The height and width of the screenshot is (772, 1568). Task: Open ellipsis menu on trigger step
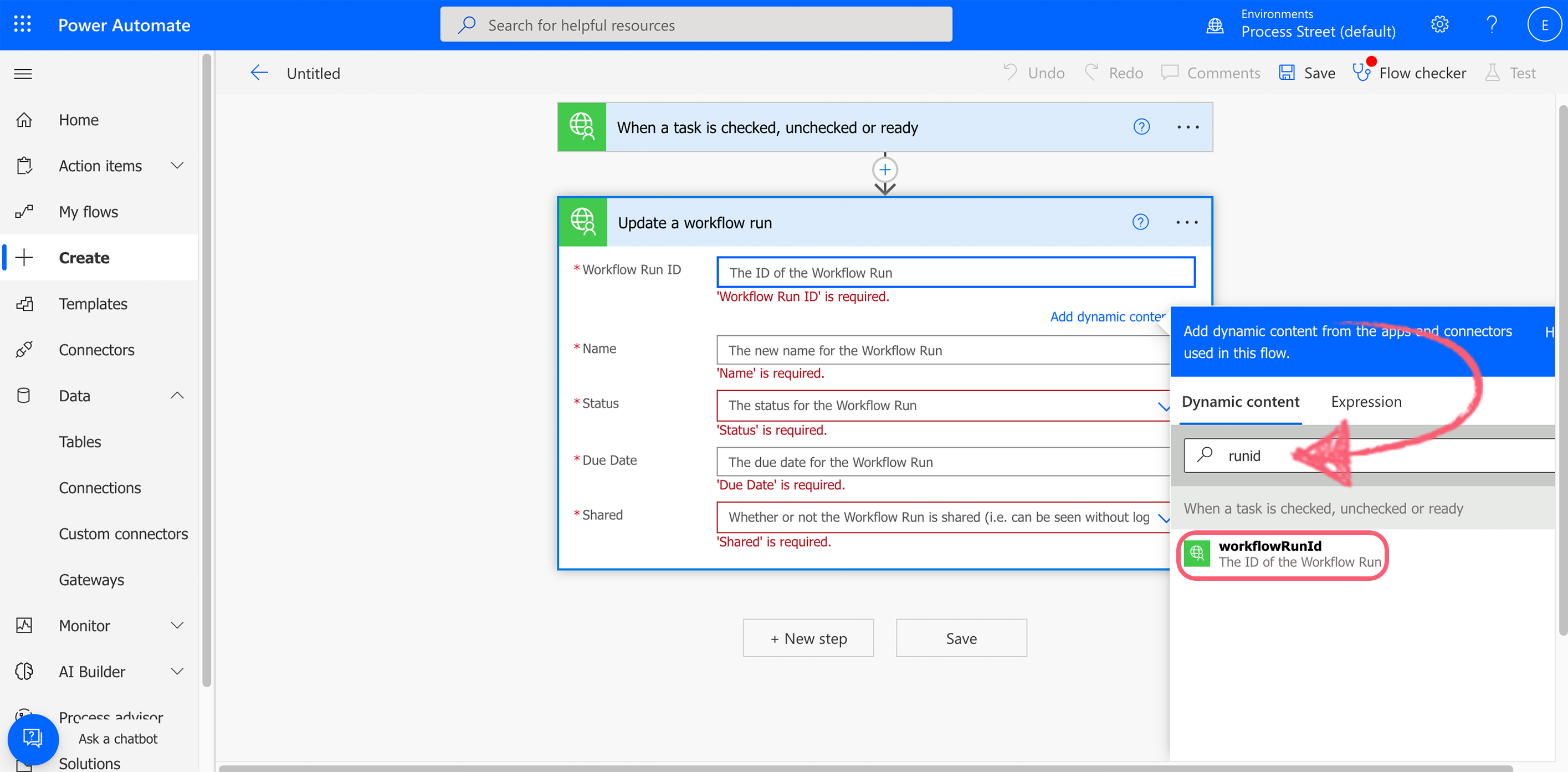tap(1187, 127)
